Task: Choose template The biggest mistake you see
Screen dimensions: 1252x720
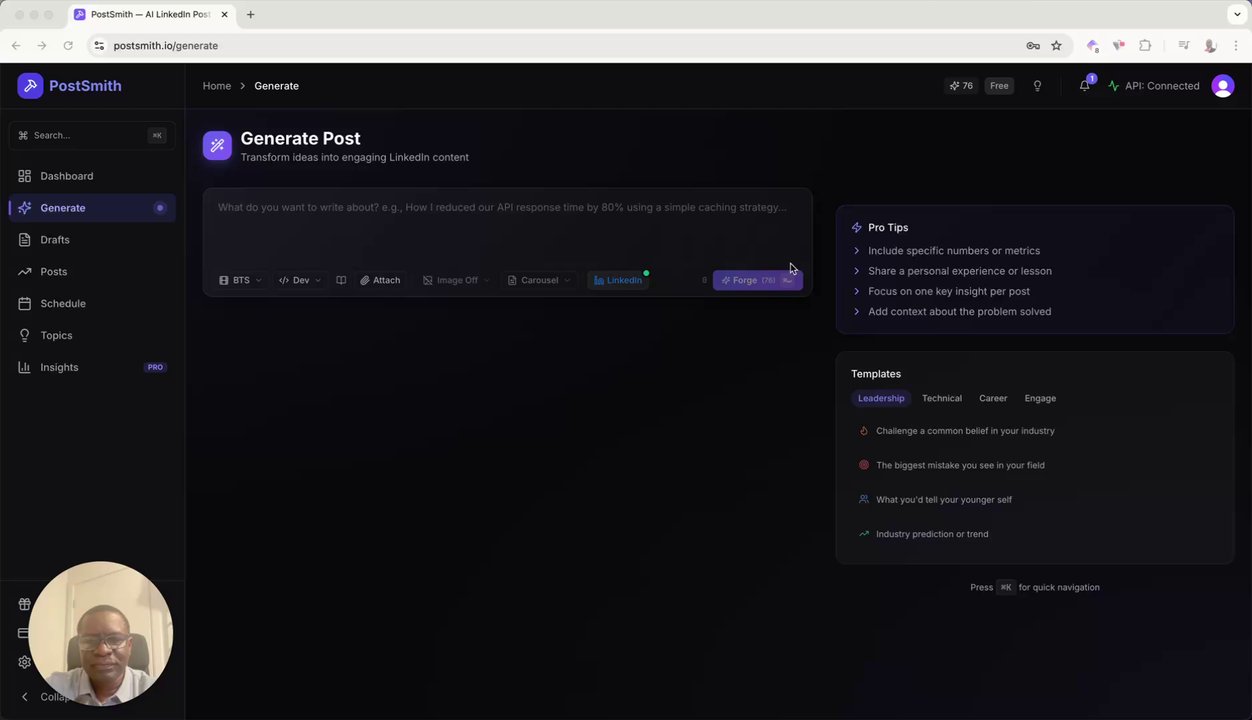Action: click(1034, 465)
